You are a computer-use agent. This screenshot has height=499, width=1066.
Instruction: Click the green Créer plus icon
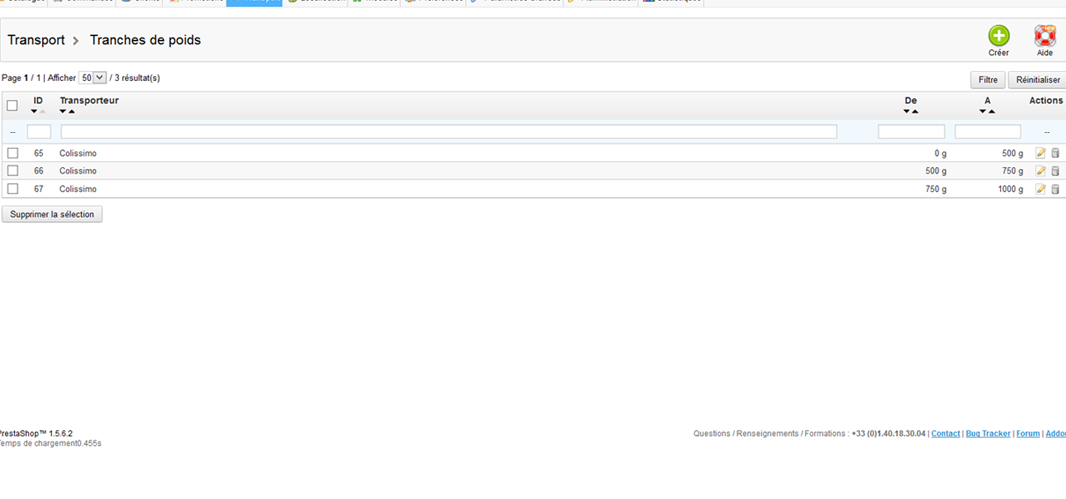click(999, 36)
